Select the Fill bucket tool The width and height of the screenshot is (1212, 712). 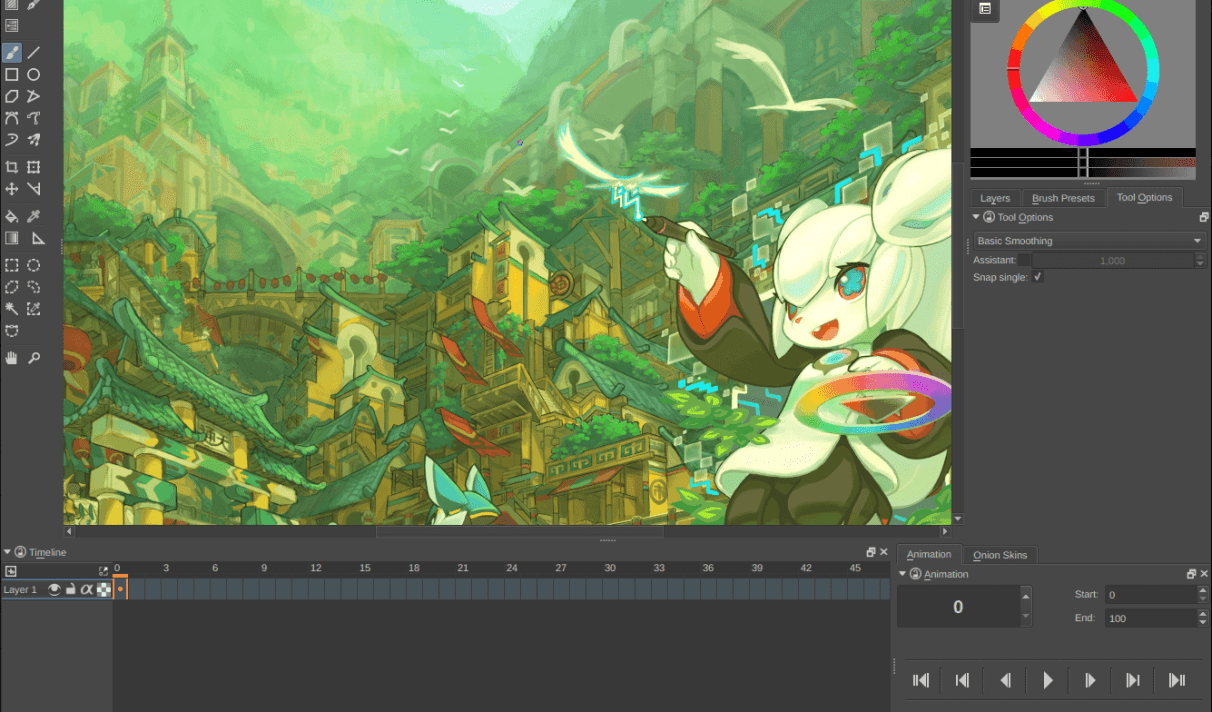(12, 216)
